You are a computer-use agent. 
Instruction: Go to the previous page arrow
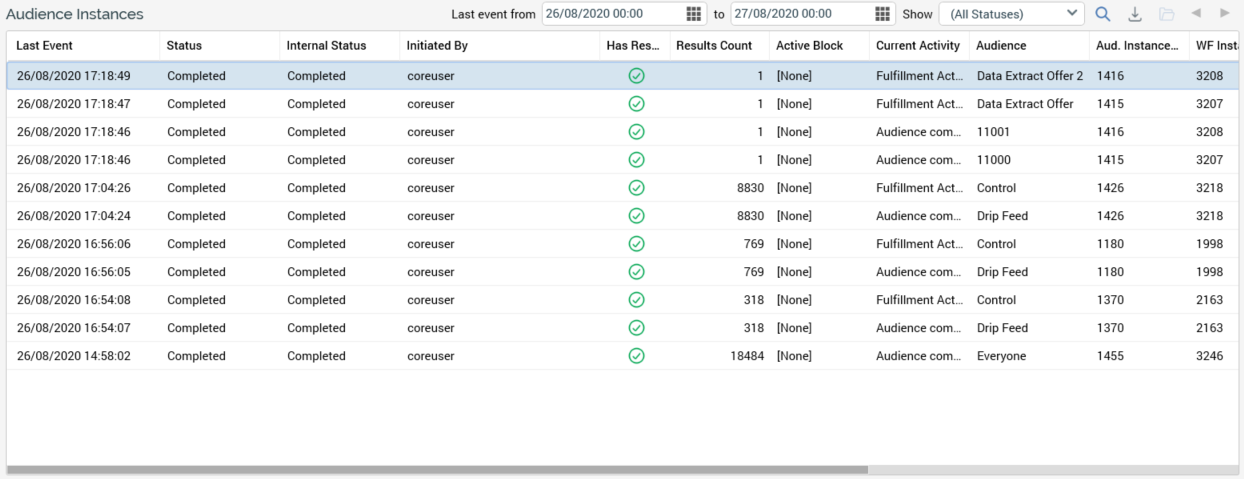coord(1196,14)
